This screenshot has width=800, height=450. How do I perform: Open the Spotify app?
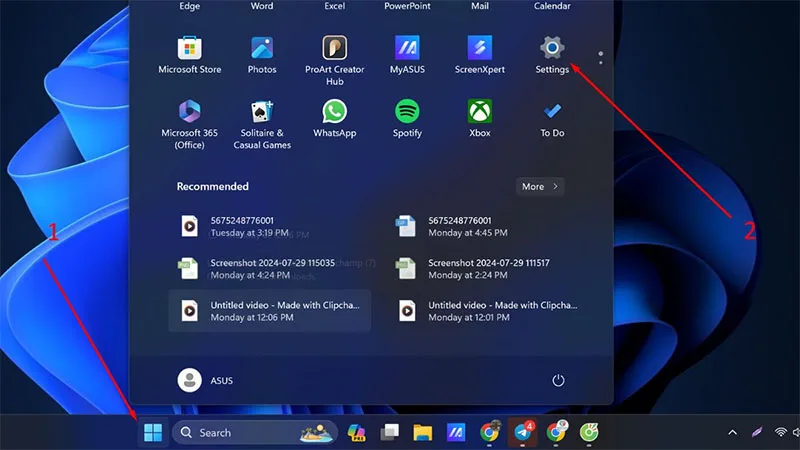coord(407,118)
